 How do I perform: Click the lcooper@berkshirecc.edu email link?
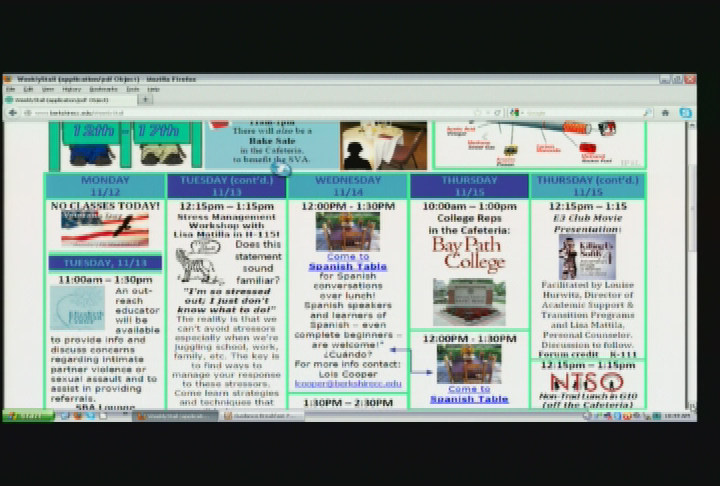coord(347,383)
